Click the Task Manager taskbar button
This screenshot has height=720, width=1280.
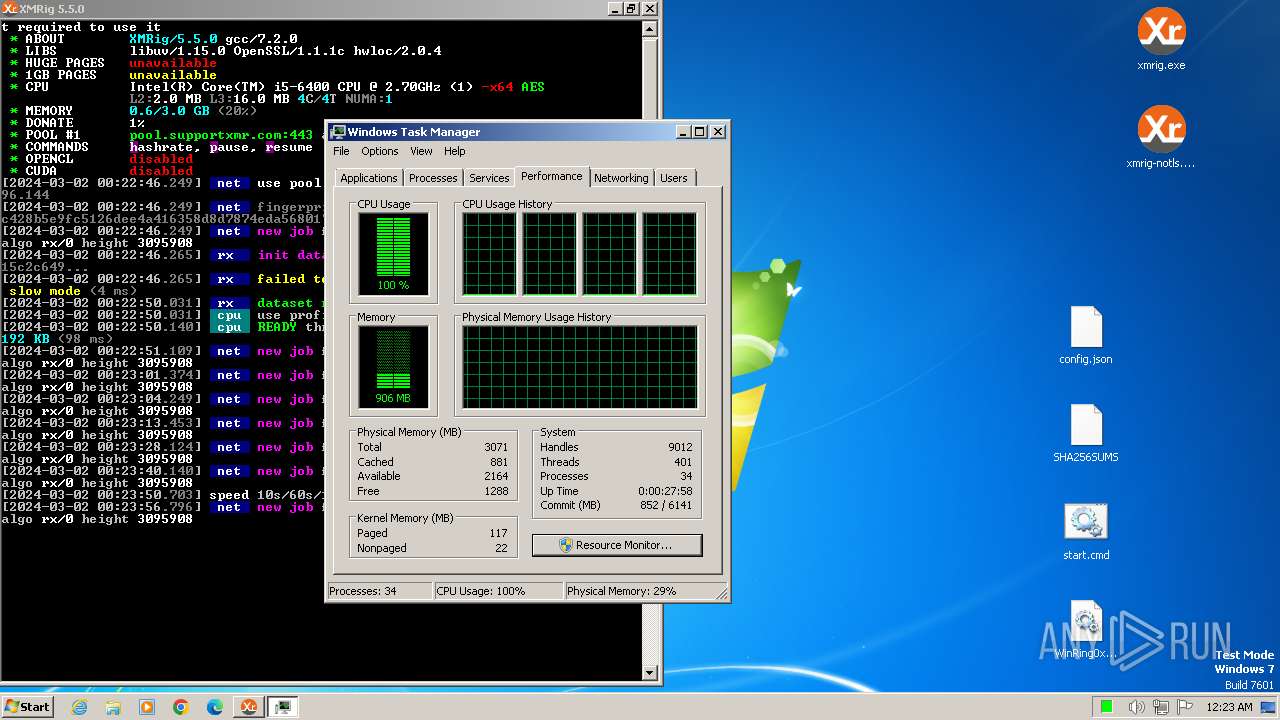(x=283, y=707)
